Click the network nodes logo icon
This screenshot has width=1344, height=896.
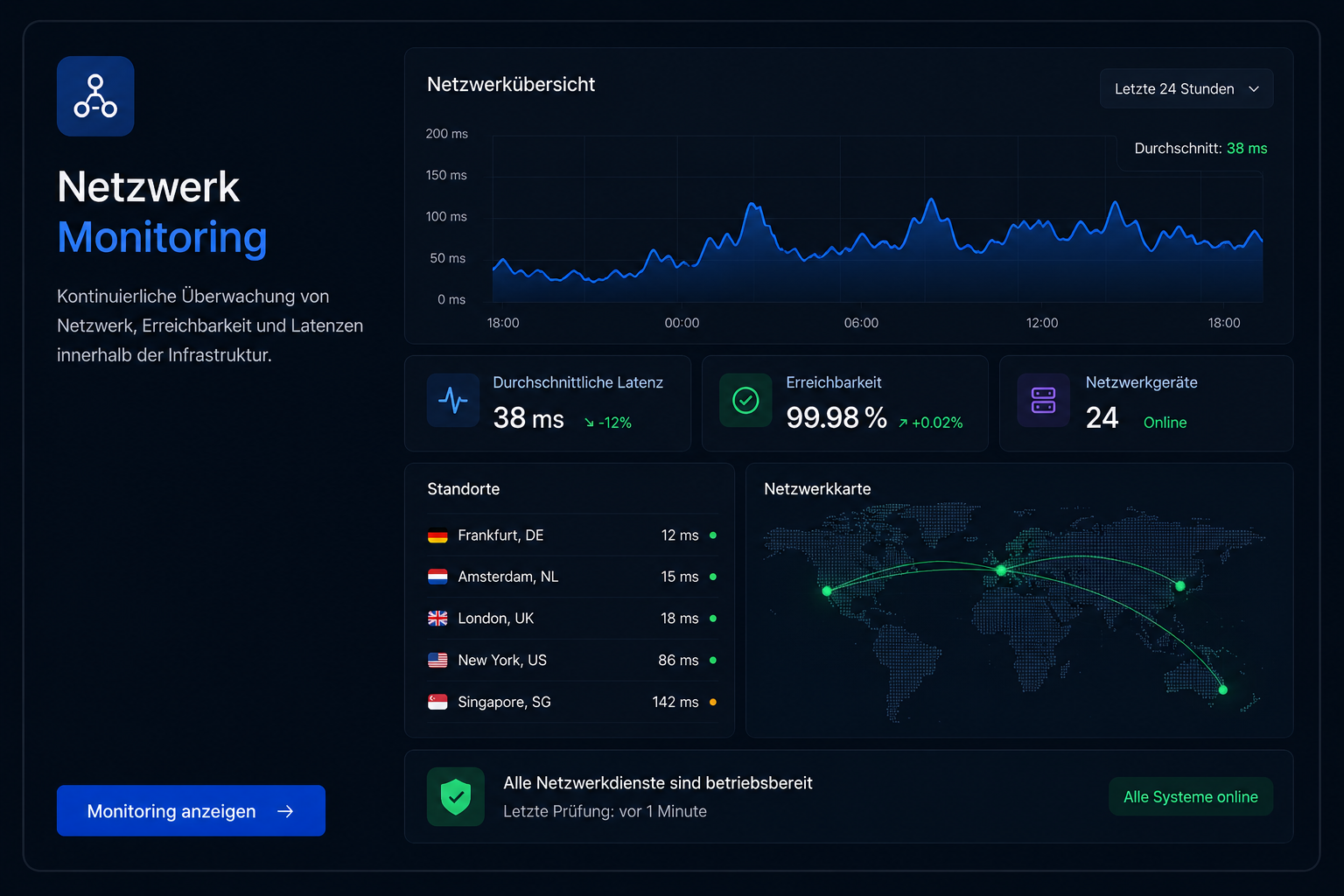(x=95, y=96)
